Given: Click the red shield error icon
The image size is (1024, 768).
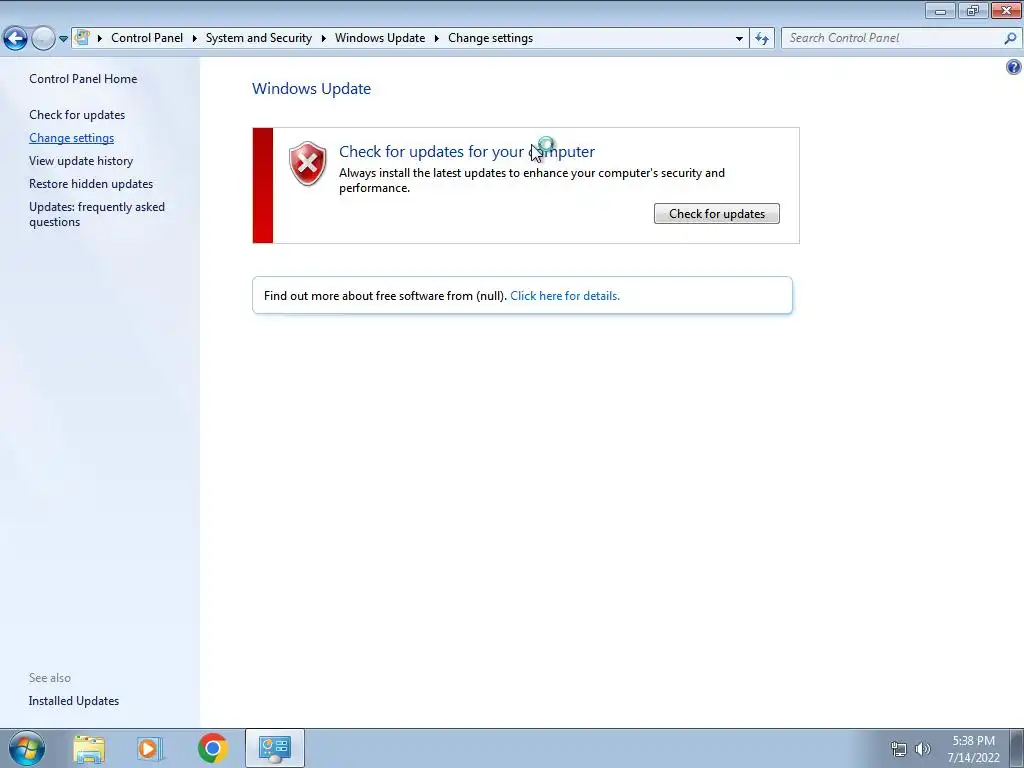Looking at the screenshot, I should (x=308, y=163).
